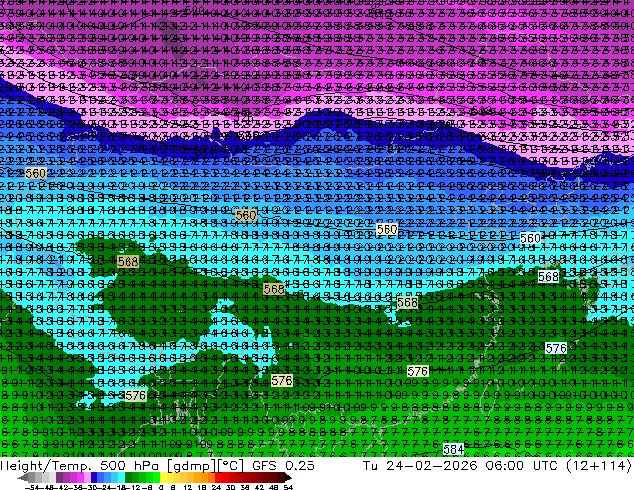Click the gray left arrow end of legend
Image resolution: width=634 pixels, height=490 pixels.
(22, 478)
